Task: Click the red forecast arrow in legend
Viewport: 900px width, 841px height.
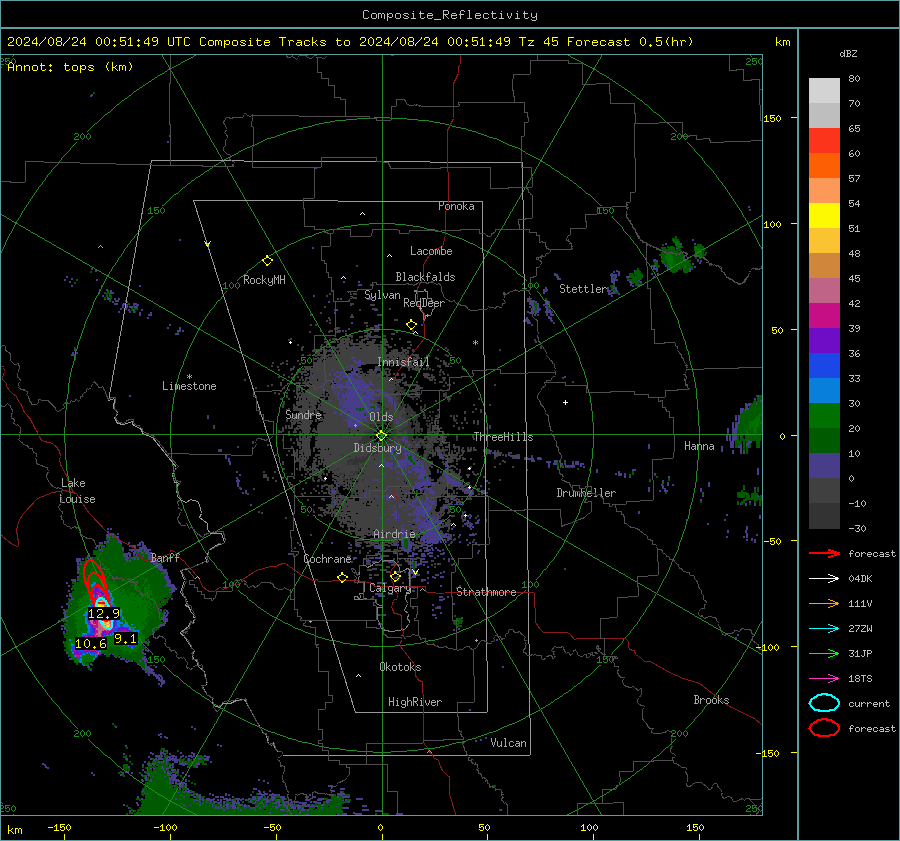Action: point(824,553)
